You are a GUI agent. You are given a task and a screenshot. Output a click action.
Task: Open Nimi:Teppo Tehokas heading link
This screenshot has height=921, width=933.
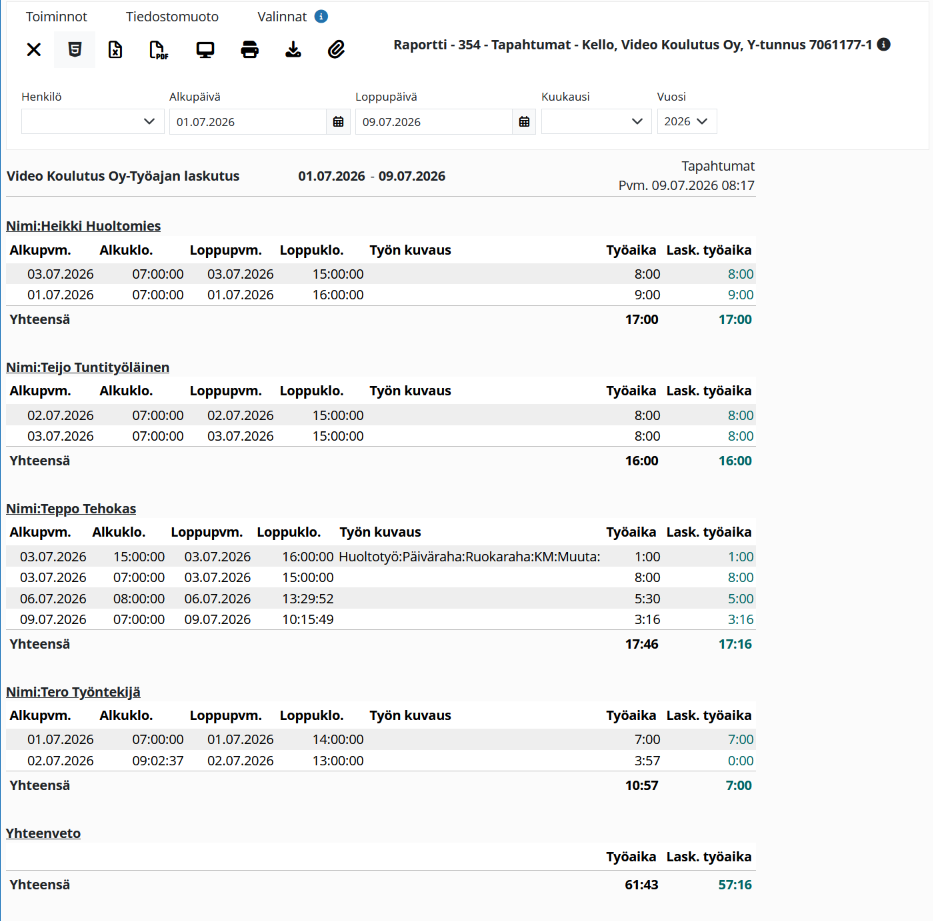coord(71,509)
